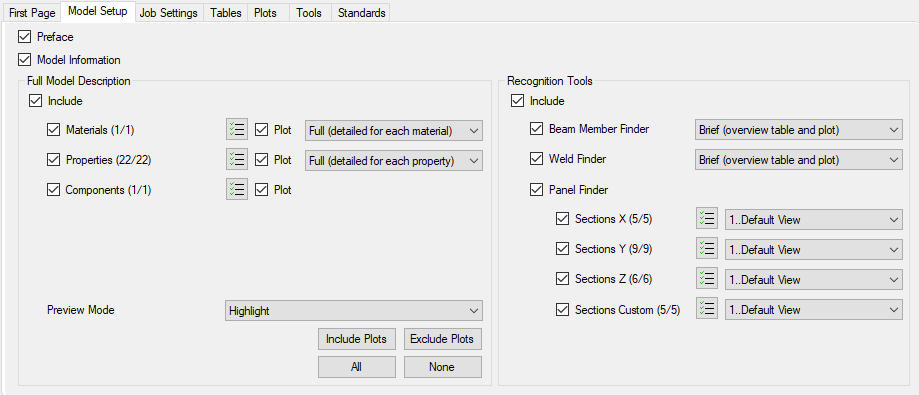Toggle the Materials (1/1) checkbox
Viewport: 919px width, 395px height.
coord(53,130)
